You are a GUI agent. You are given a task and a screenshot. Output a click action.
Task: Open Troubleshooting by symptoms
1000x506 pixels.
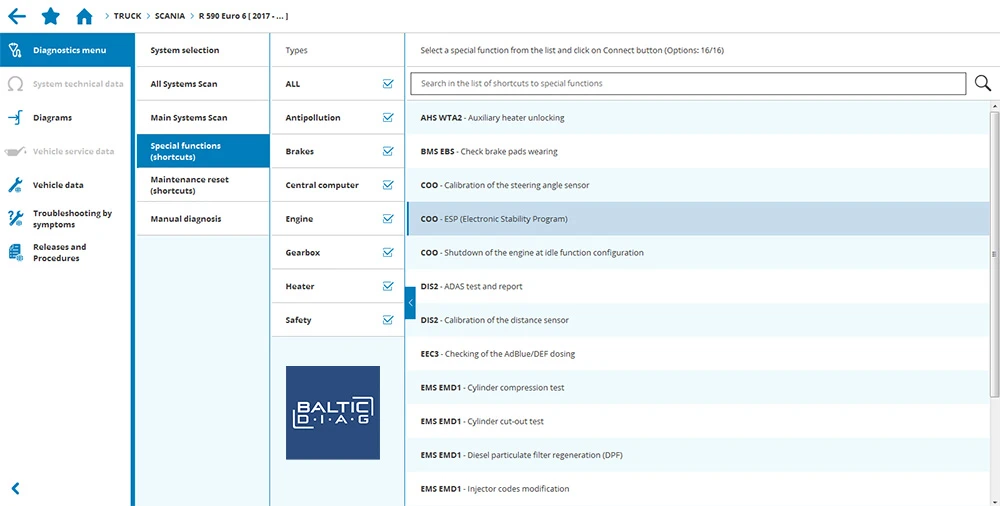68,219
